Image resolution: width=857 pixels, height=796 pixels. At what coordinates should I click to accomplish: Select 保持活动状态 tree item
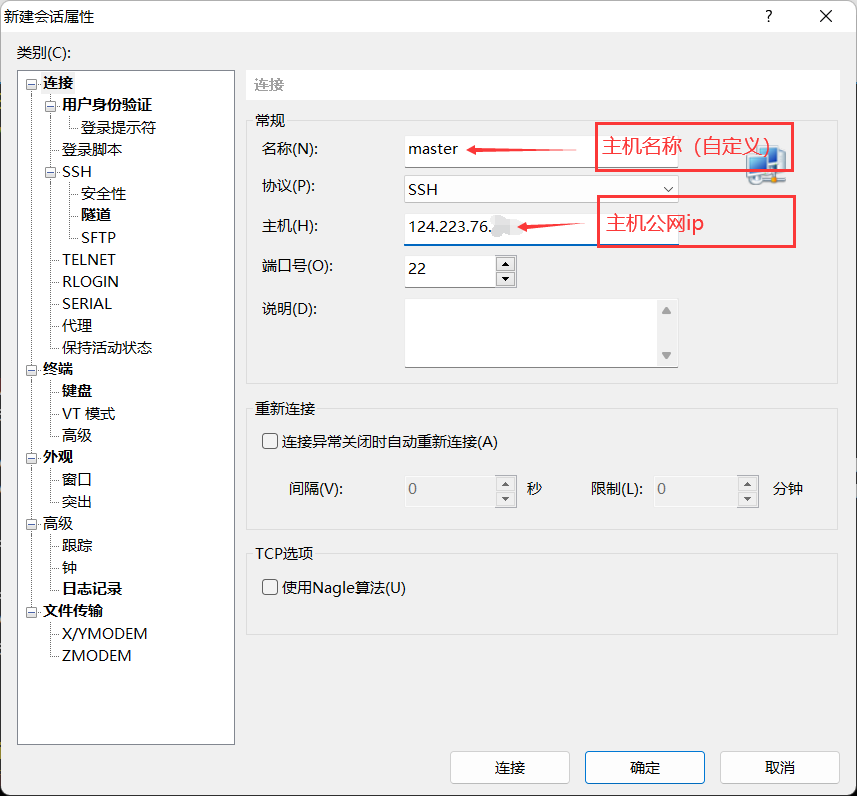107,348
